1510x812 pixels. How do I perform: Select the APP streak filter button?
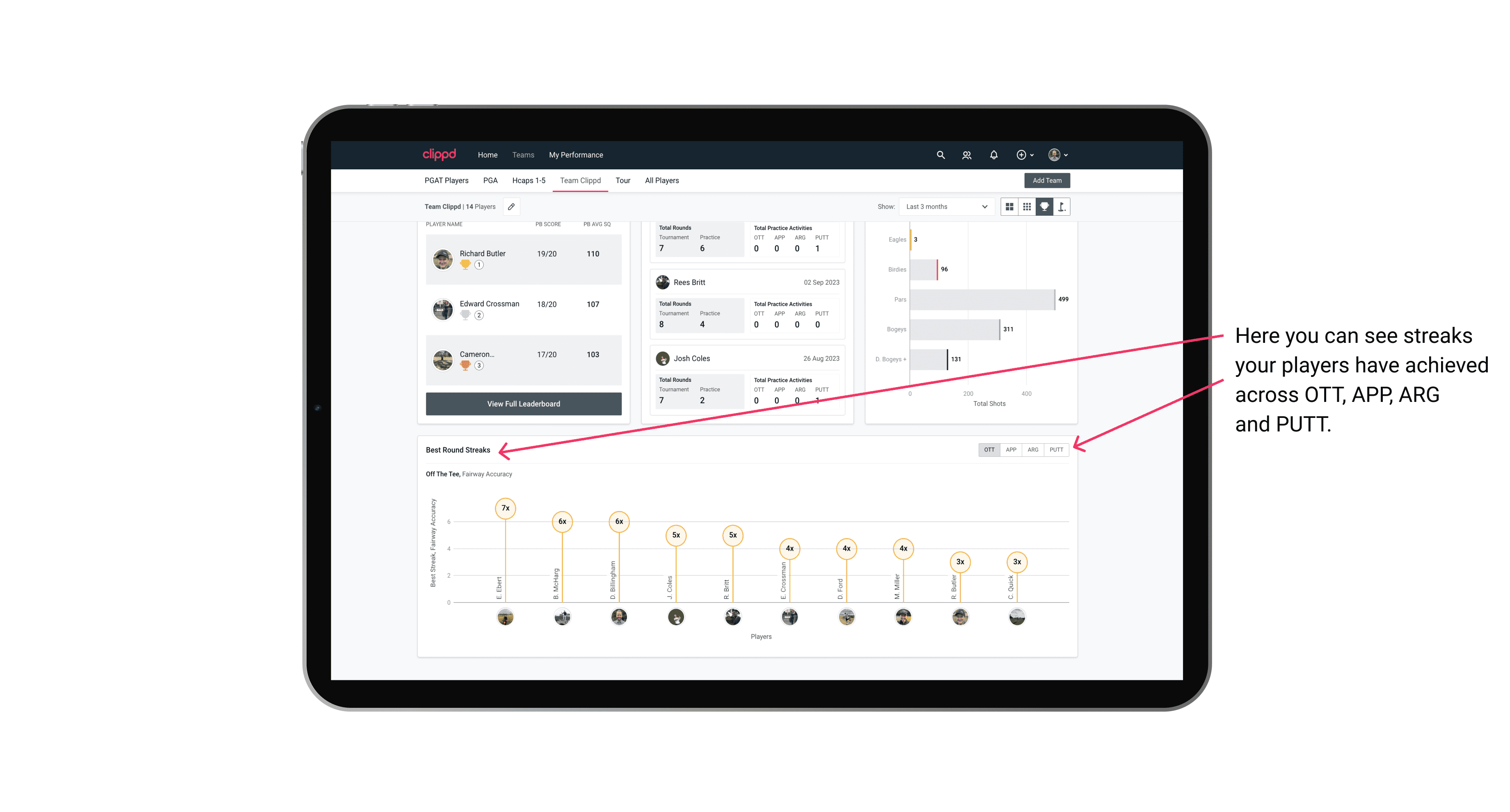pyautogui.click(x=1010, y=449)
